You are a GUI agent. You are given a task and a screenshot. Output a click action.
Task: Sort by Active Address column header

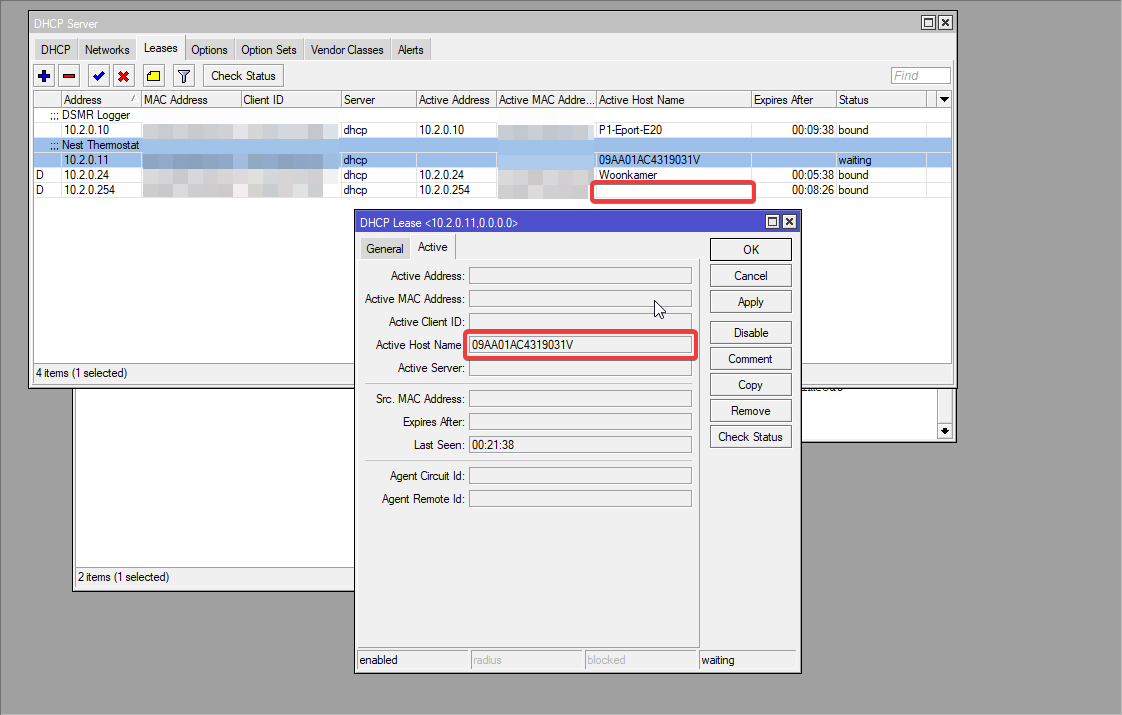click(456, 99)
